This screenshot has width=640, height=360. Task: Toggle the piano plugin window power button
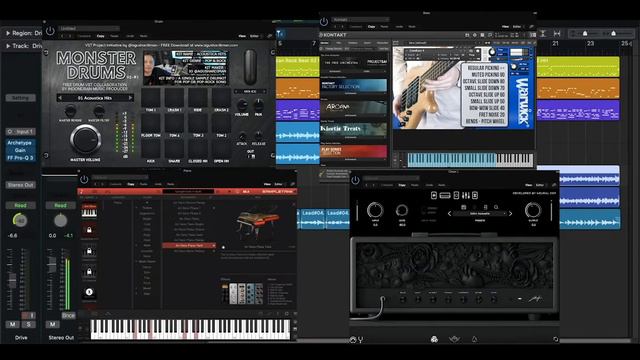tap(84, 179)
